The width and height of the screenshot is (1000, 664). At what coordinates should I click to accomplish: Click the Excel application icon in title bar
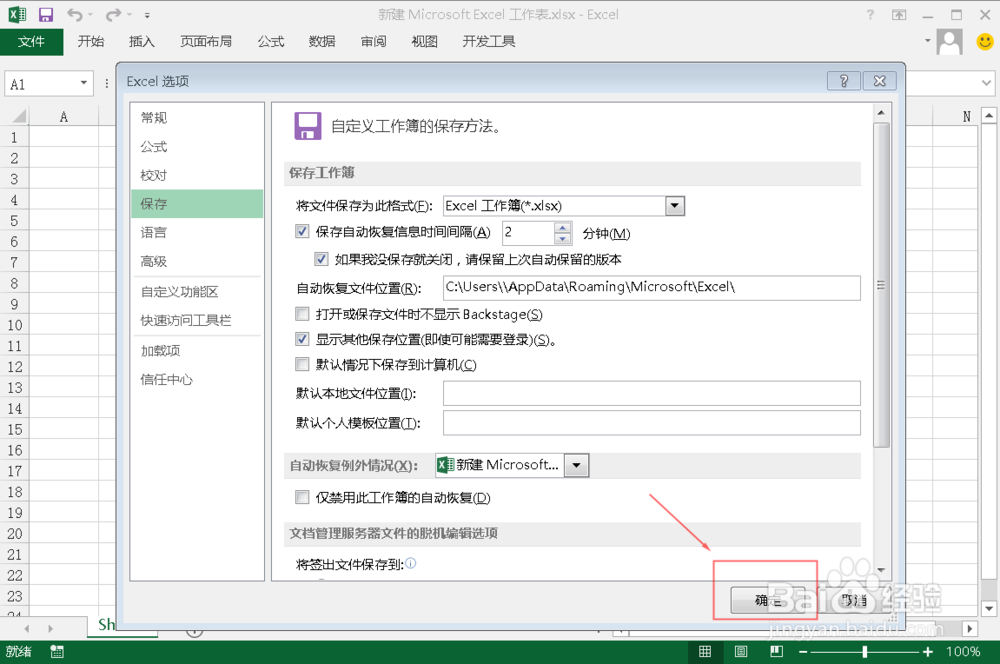pyautogui.click(x=17, y=14)
